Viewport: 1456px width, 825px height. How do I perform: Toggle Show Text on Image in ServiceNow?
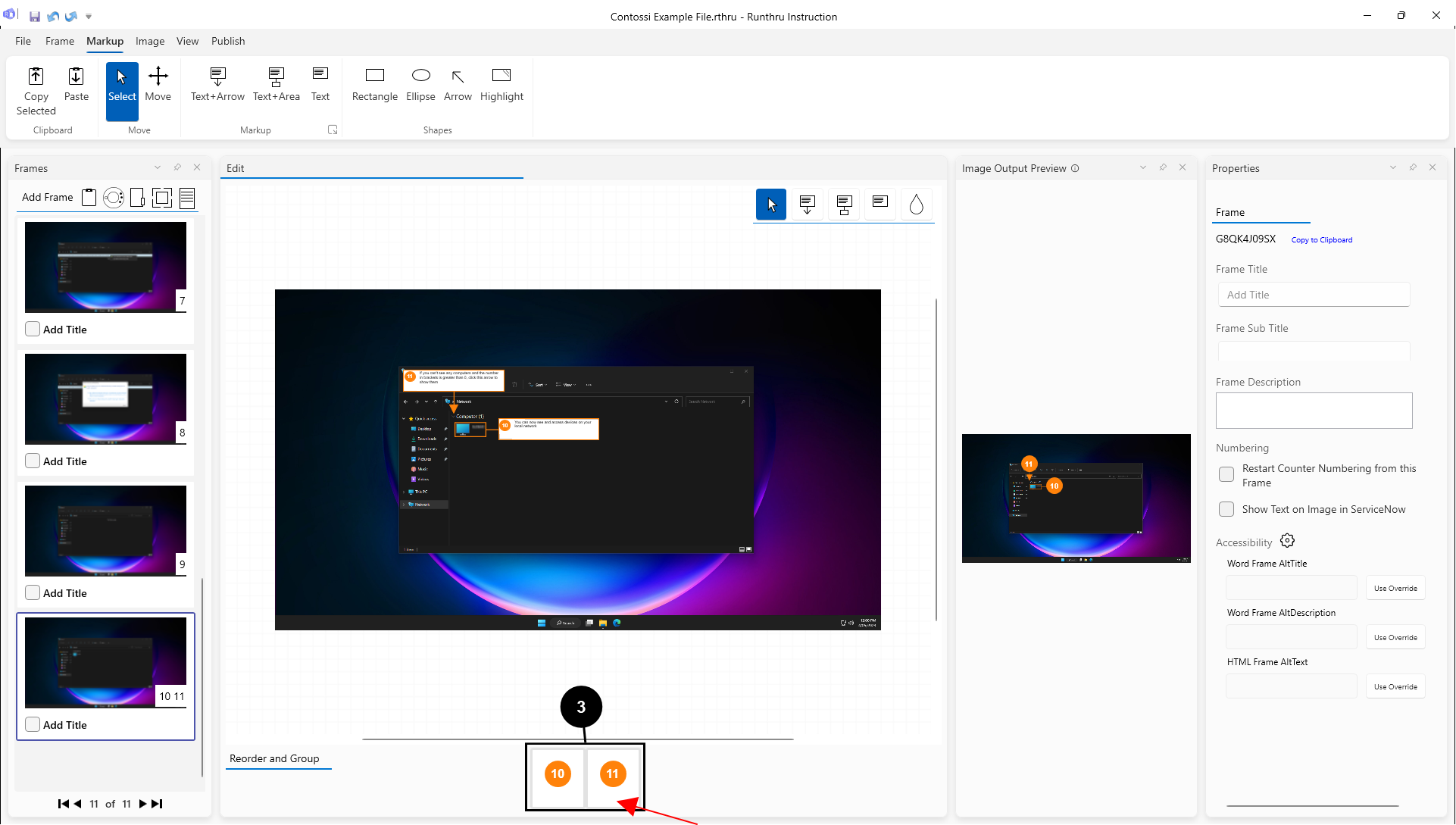coord(1226,509)
